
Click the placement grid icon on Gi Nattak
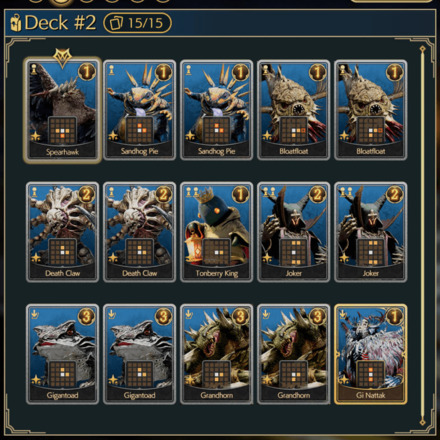(371, 374)
